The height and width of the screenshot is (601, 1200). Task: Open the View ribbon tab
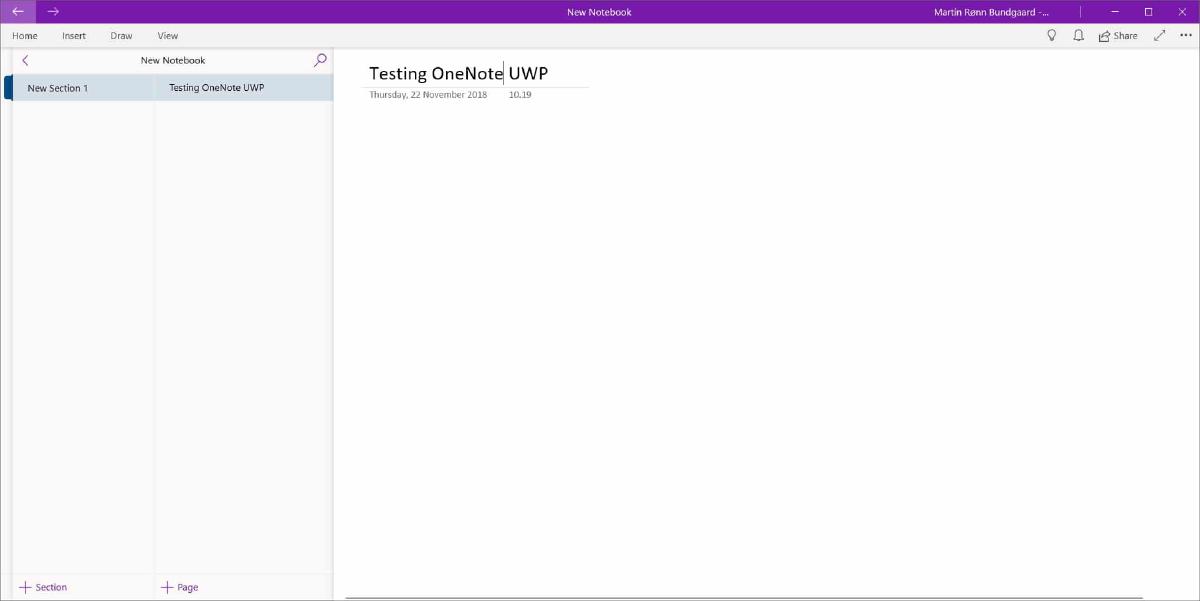tap(167, 35)
